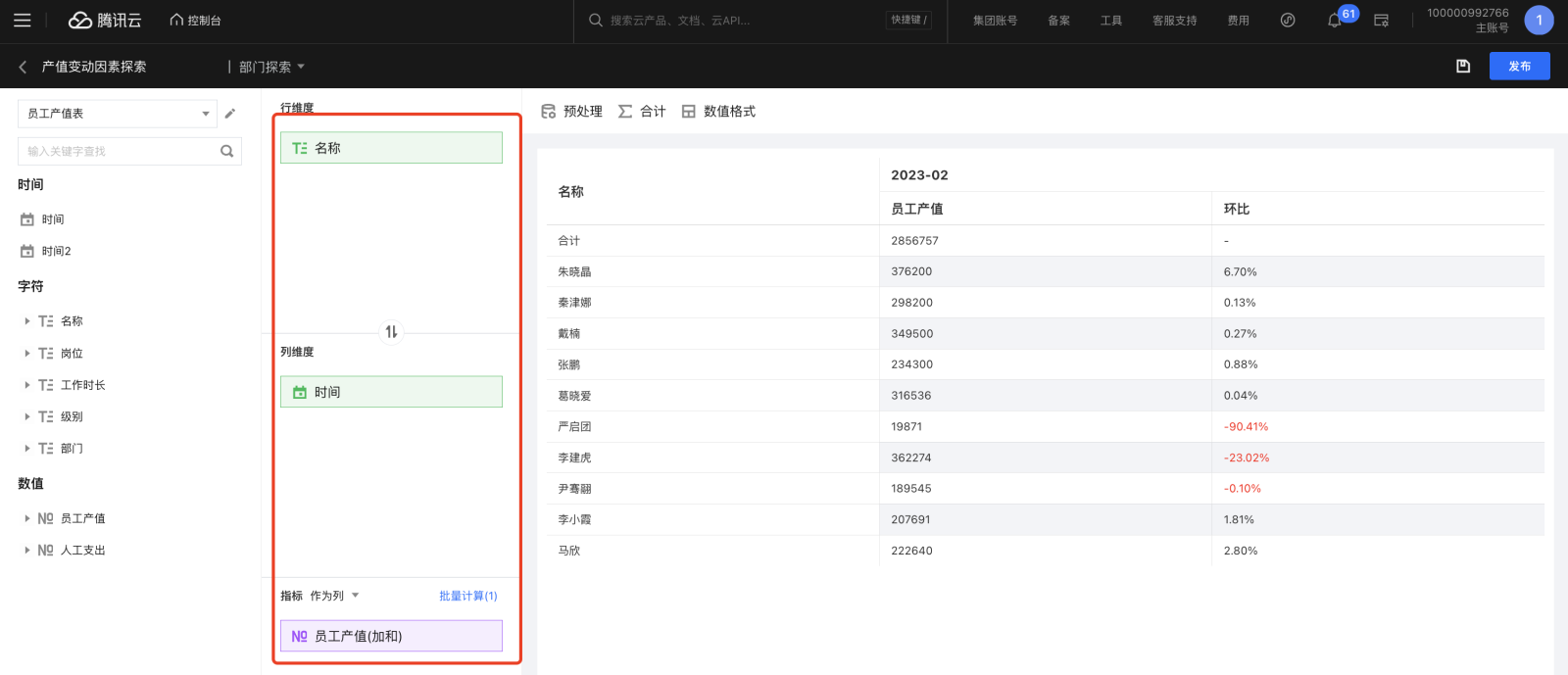Image resolution: width=1568 pixels, height=675 pixels.
Task: Click the Tencent Cloud logo
Action: tap(105, 20)
